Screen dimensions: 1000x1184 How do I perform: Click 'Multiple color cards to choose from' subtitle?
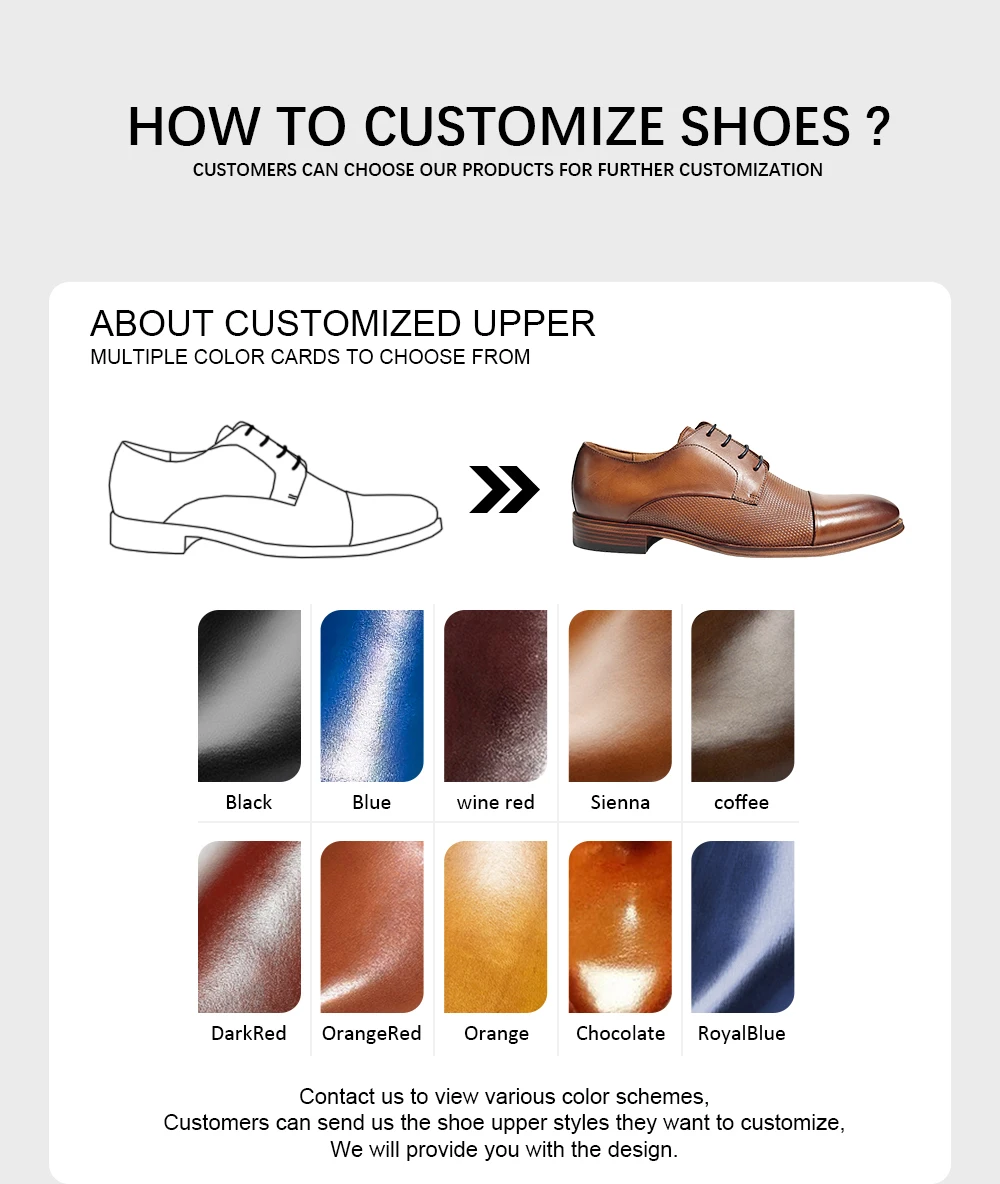pos(310,356)
